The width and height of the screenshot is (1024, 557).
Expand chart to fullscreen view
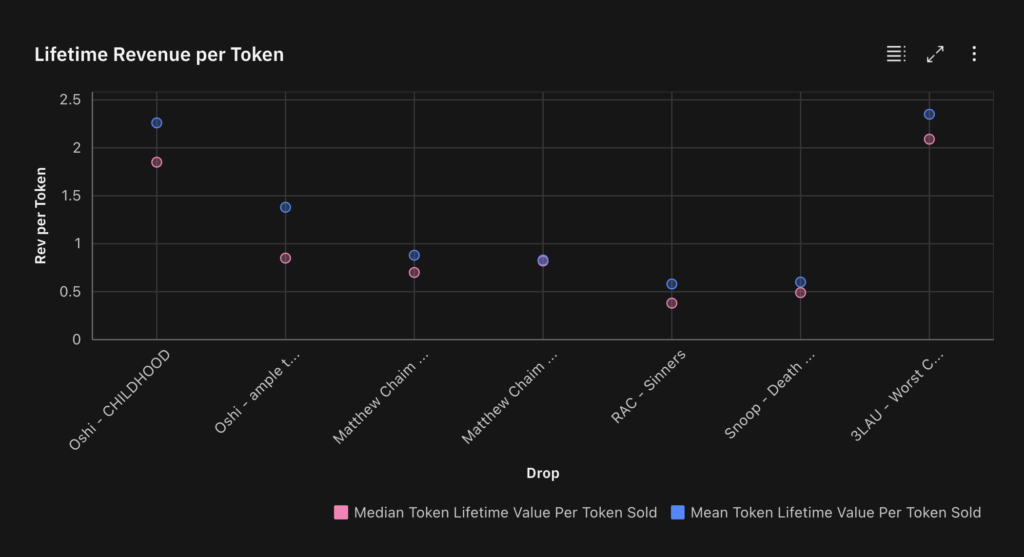click(x=935, y=54)
